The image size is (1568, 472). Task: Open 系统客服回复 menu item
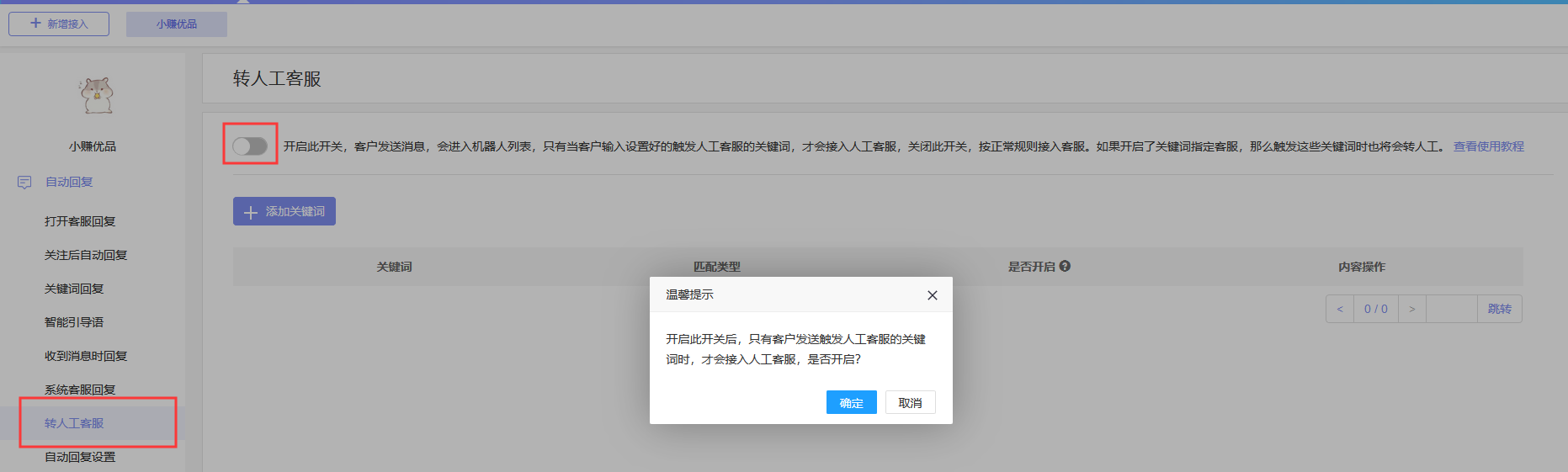coord(80,390)
